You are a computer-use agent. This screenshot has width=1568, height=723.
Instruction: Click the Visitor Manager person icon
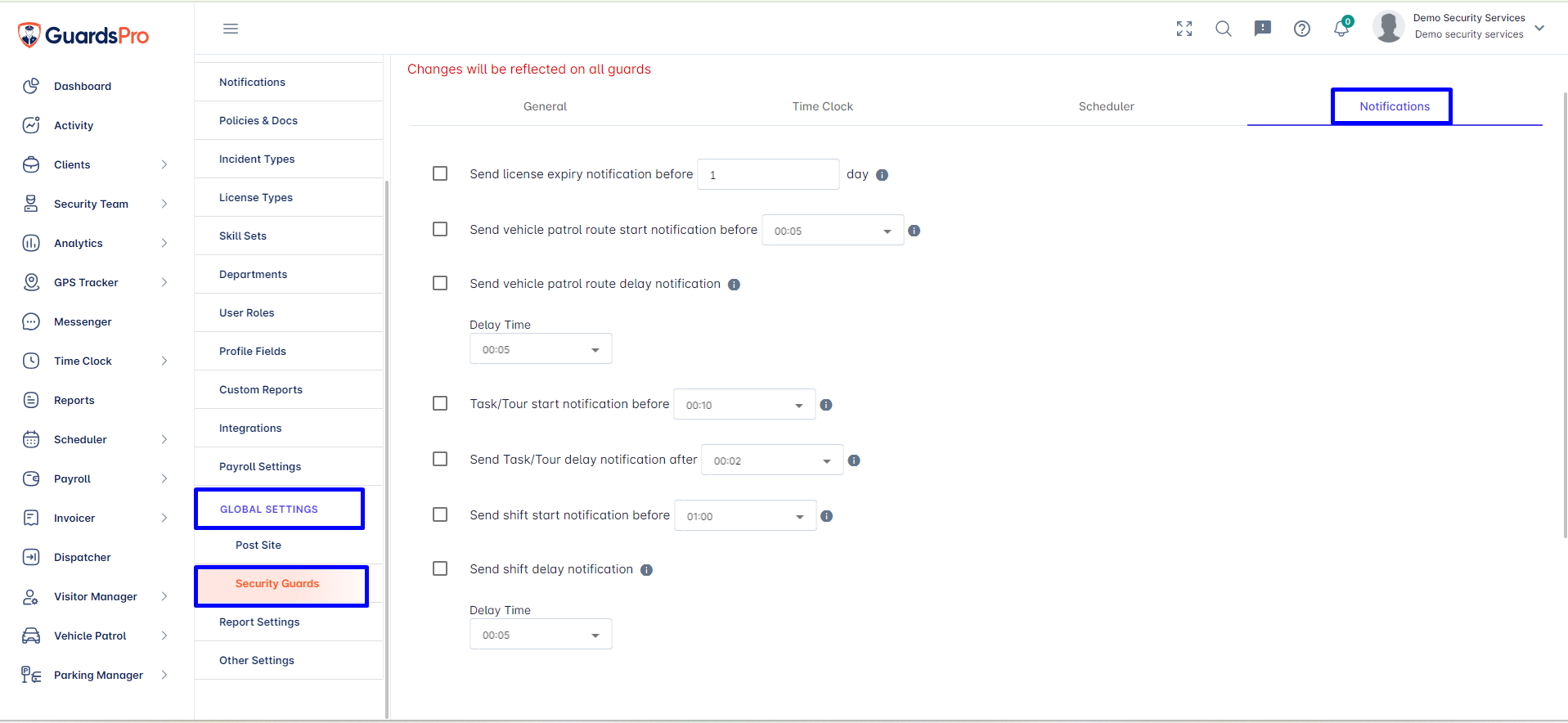tap(31, 596)
